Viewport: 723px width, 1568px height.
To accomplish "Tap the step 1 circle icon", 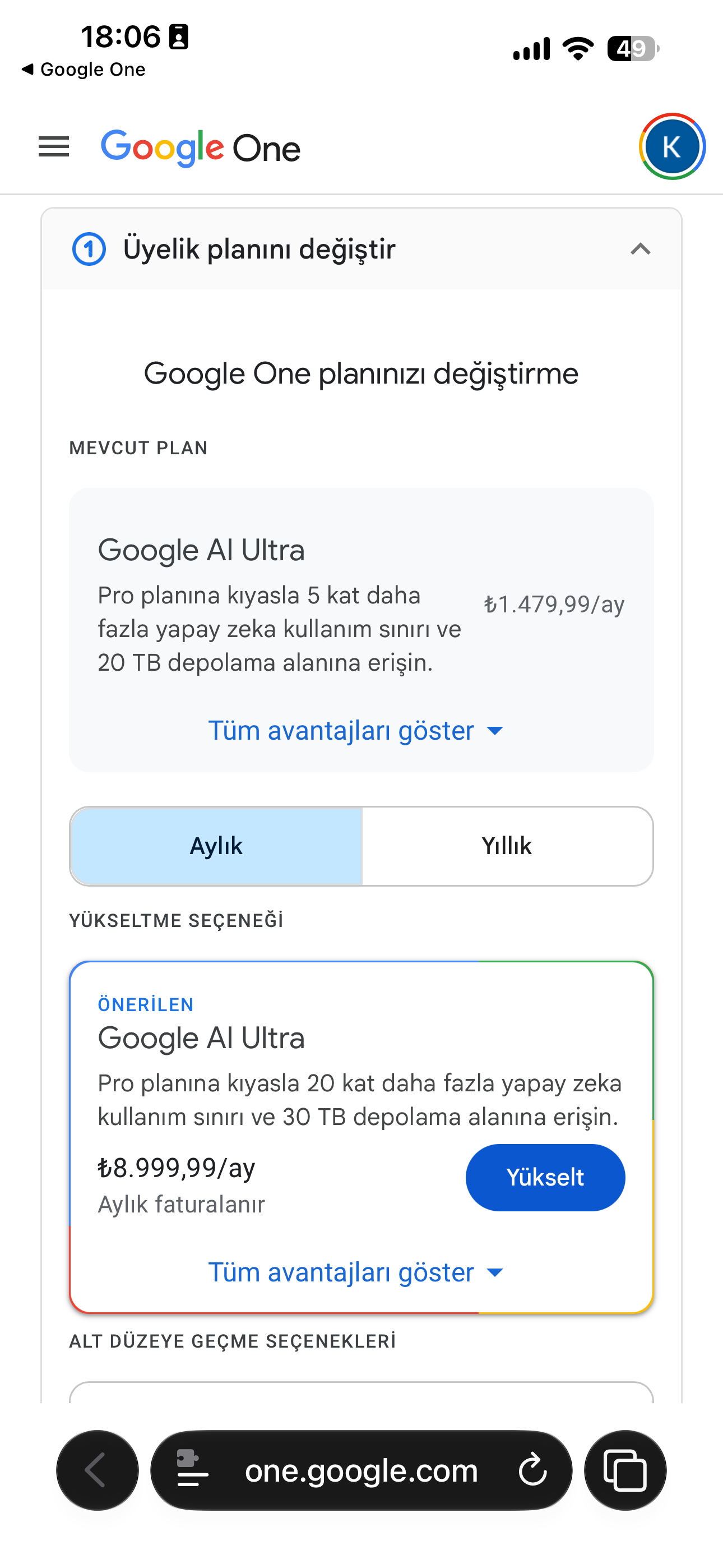I will click(x=89, y=249).
